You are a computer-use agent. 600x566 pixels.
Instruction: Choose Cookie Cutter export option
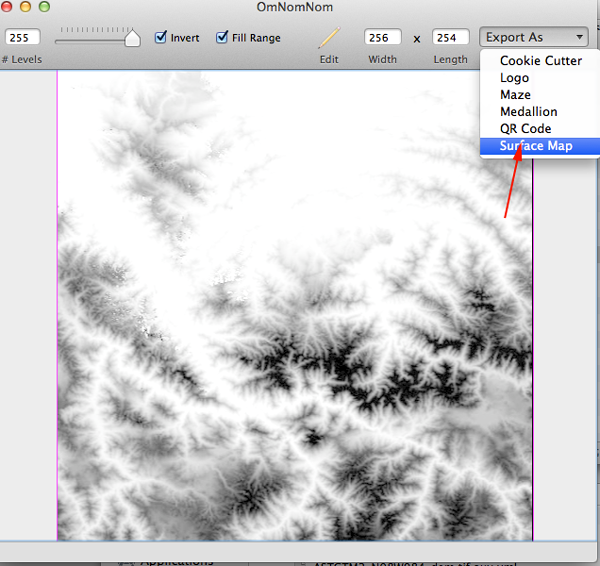click(540, 60)
